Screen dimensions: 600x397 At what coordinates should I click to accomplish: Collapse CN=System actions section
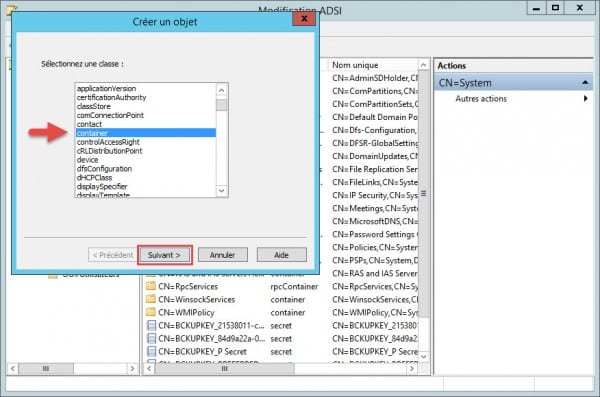(x=585, y=83)
